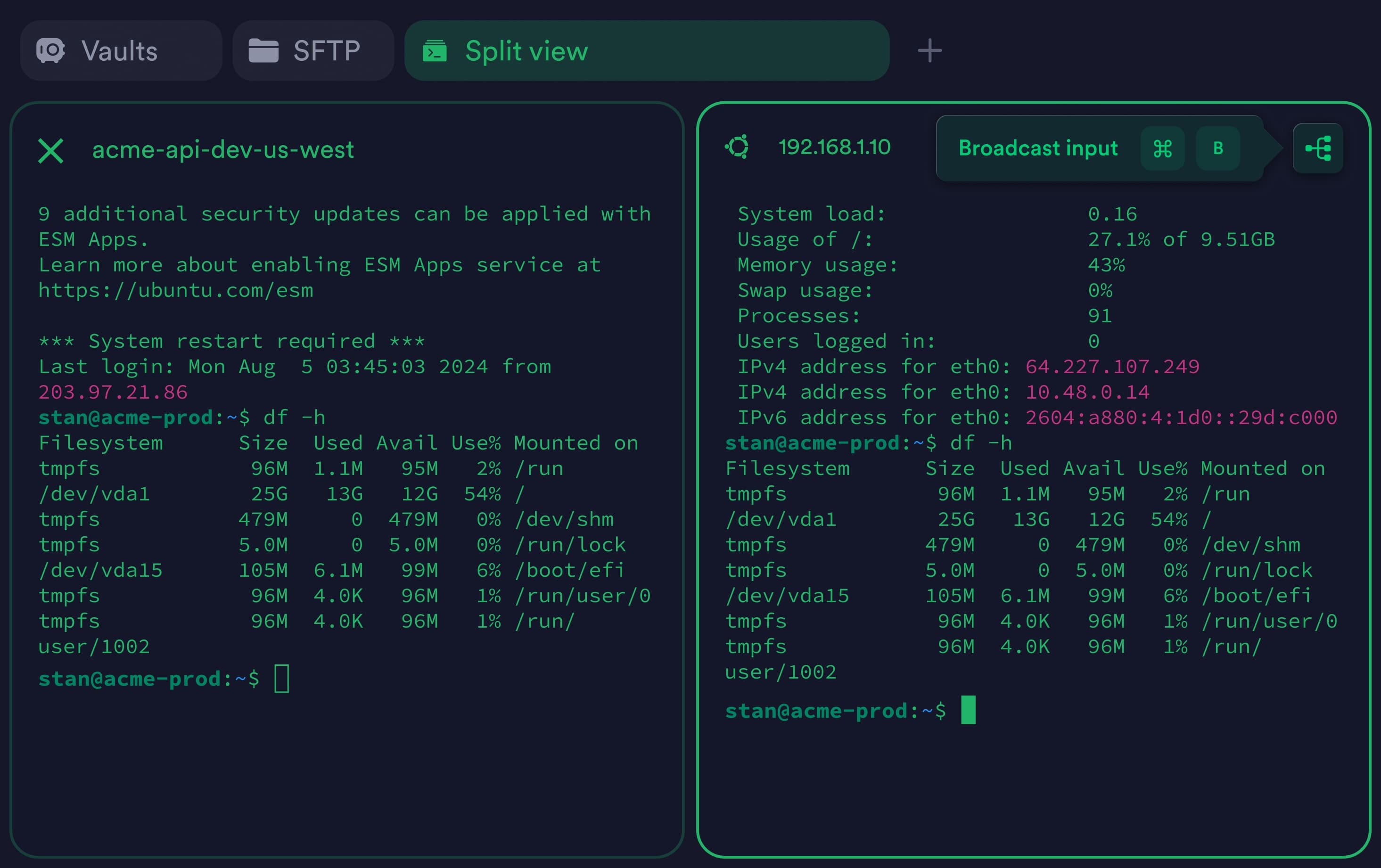Screen dimensions: 1381x868
Task: Click the IPv4 address 64.227.107.249
Action: click(1113, 366)
